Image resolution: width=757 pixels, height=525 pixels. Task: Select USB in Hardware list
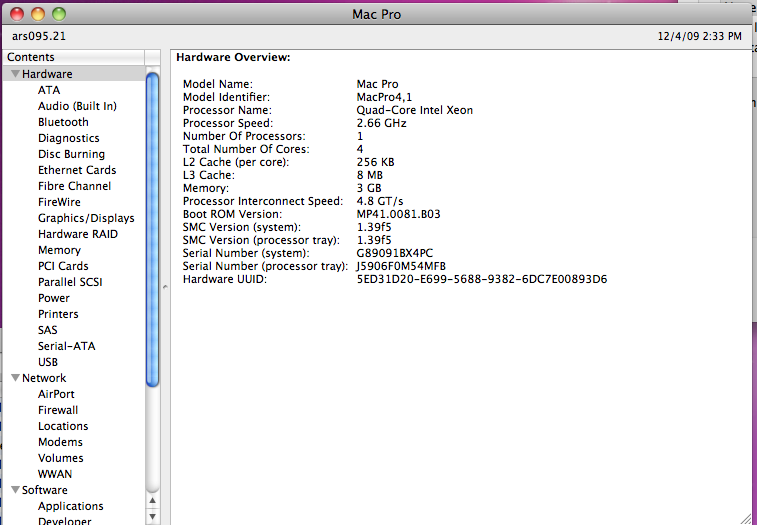coord(48,362)
